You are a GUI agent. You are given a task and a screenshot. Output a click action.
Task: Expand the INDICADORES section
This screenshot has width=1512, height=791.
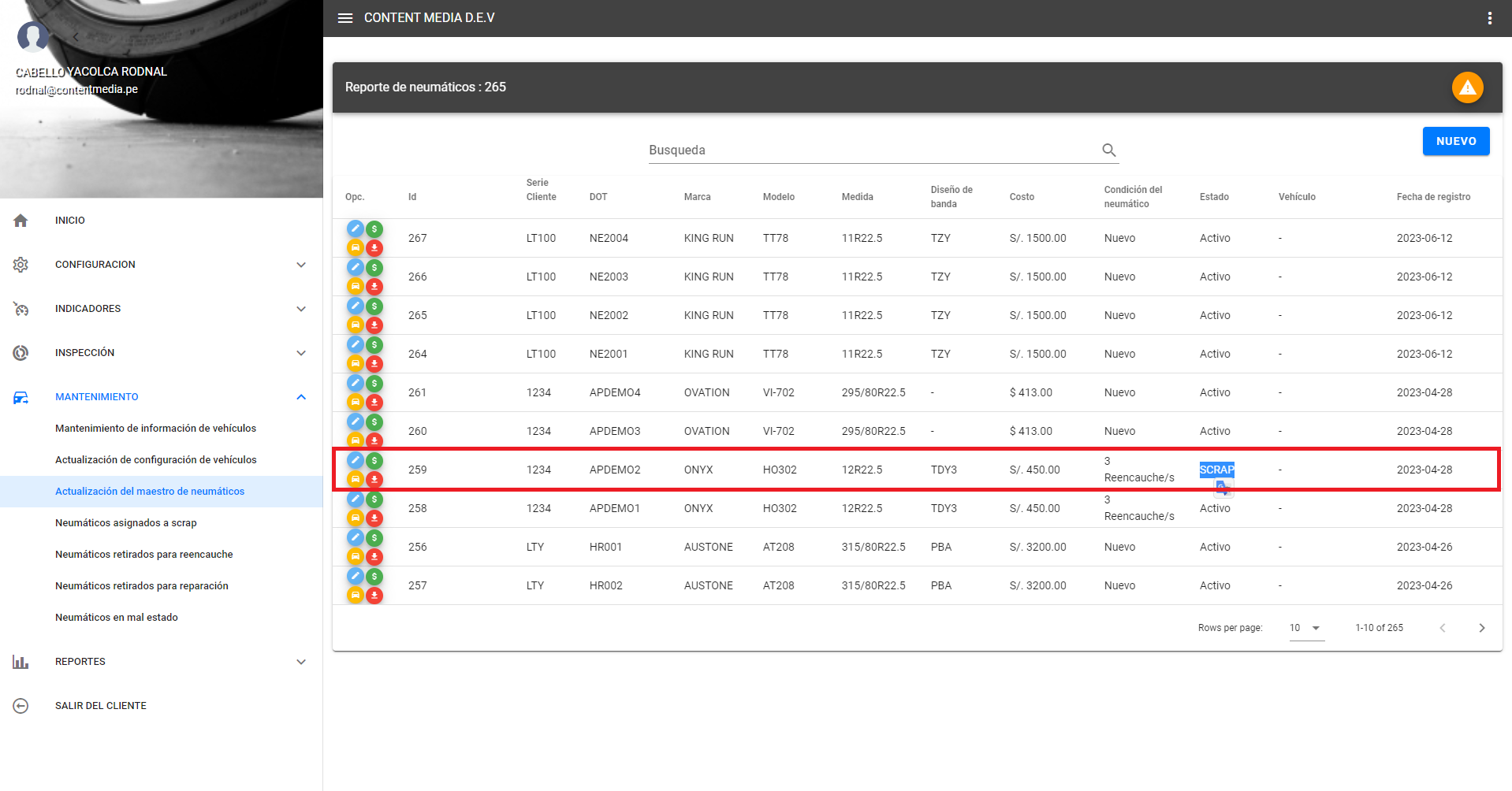pyautogui.click(x=300, y=309)
